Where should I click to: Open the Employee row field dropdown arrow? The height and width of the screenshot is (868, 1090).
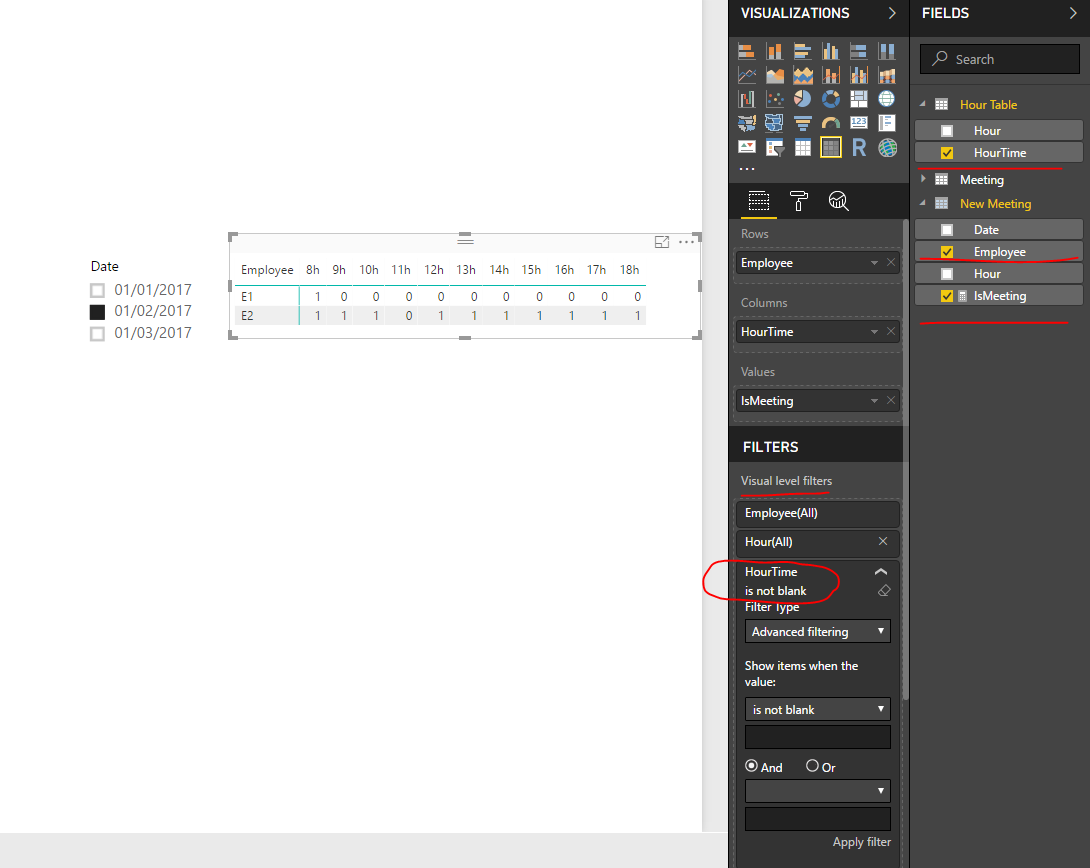(874, 263)
